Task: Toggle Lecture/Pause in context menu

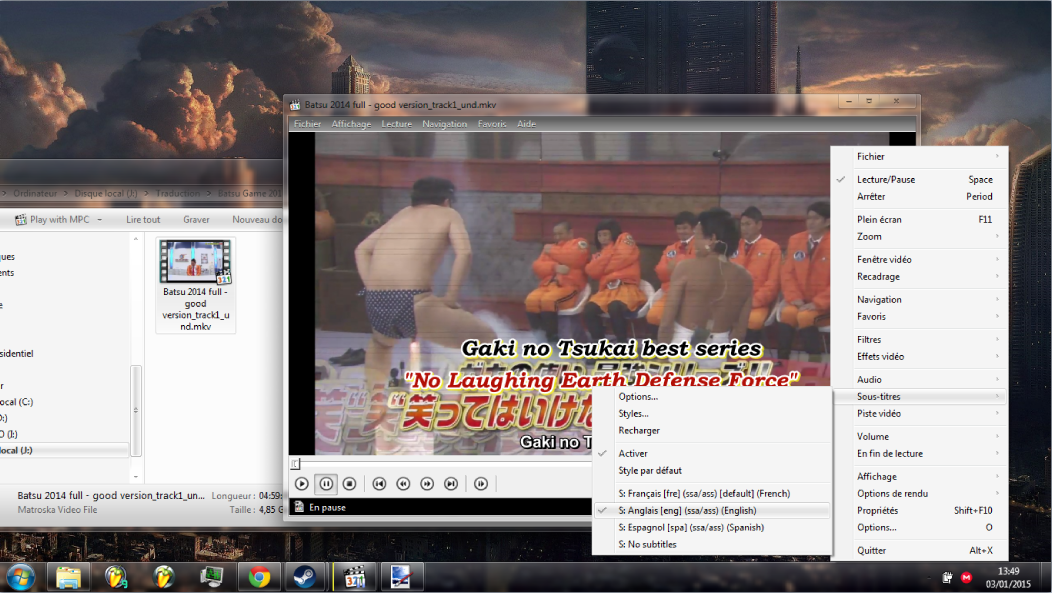Action: click(x=920, y=180)
